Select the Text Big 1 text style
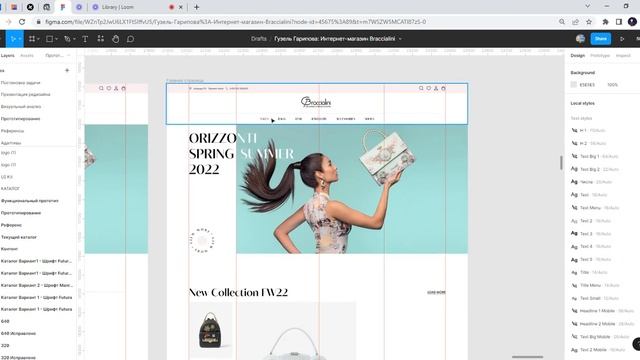Screen dimensions: 640x360 pyautogui.click(x=595, y=156)
